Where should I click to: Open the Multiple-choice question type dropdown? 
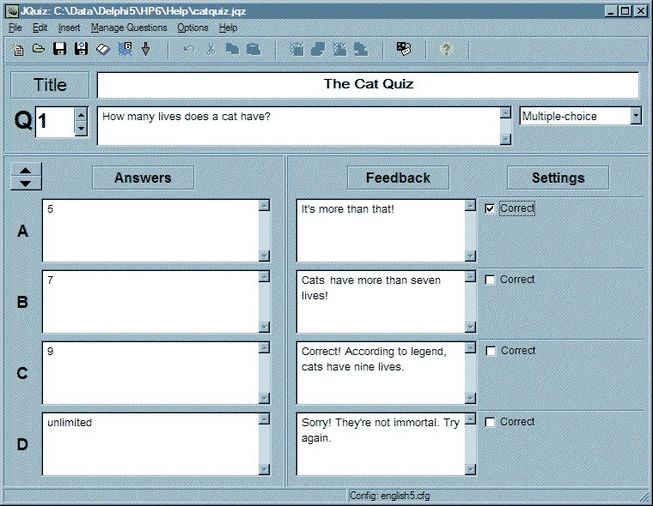tap(636, 115)
